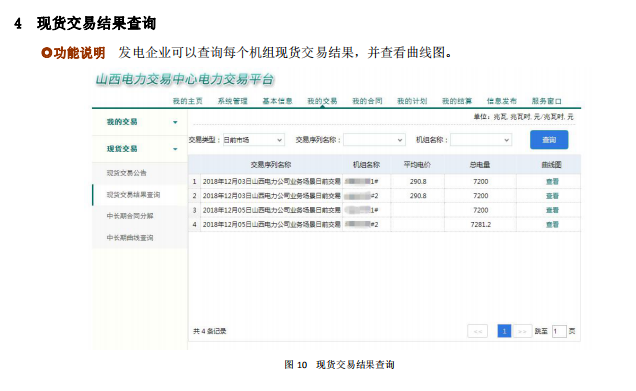
Task: Open 中长期合同分解 in the sidebar
Action: (130, 216)
